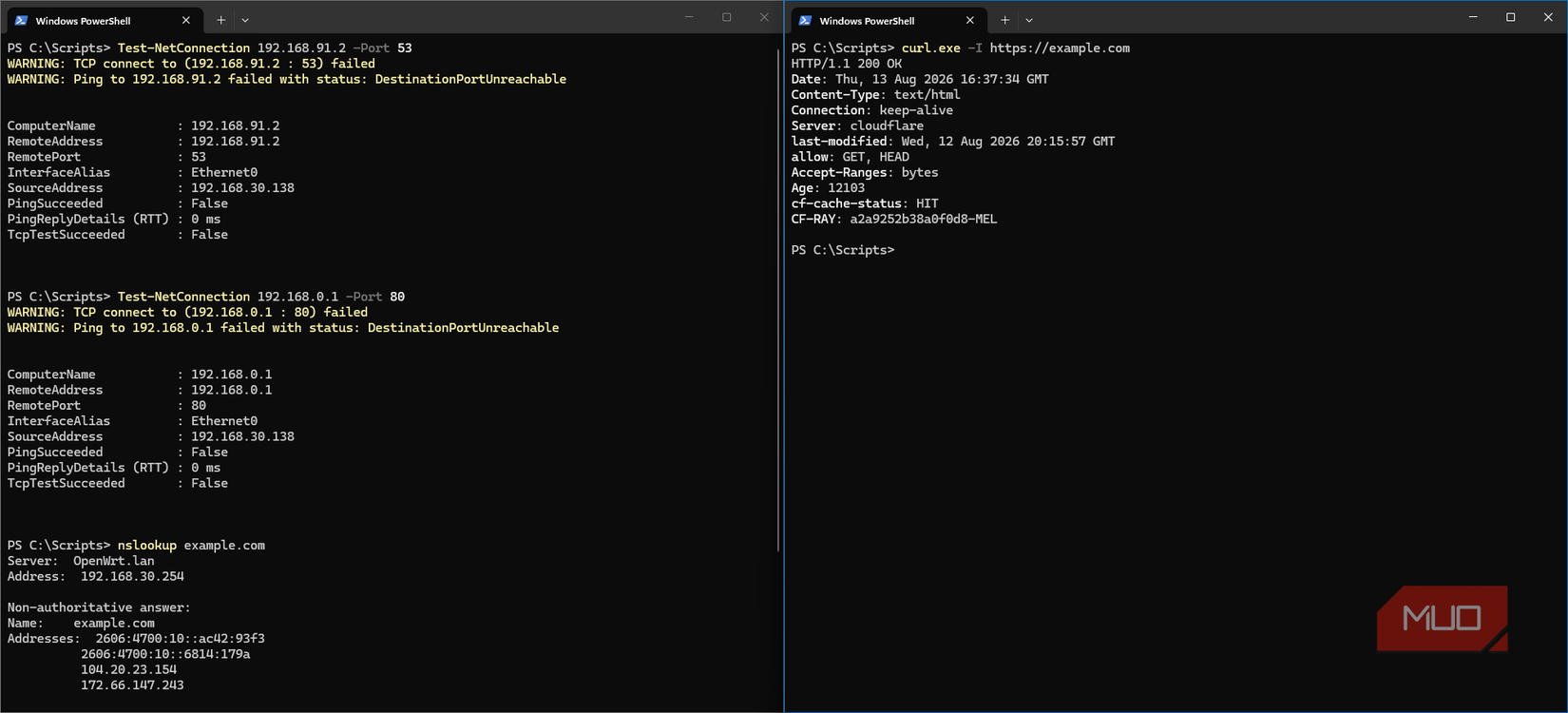Click 'Server: OpenWrt.lan' line

point(81,561)
